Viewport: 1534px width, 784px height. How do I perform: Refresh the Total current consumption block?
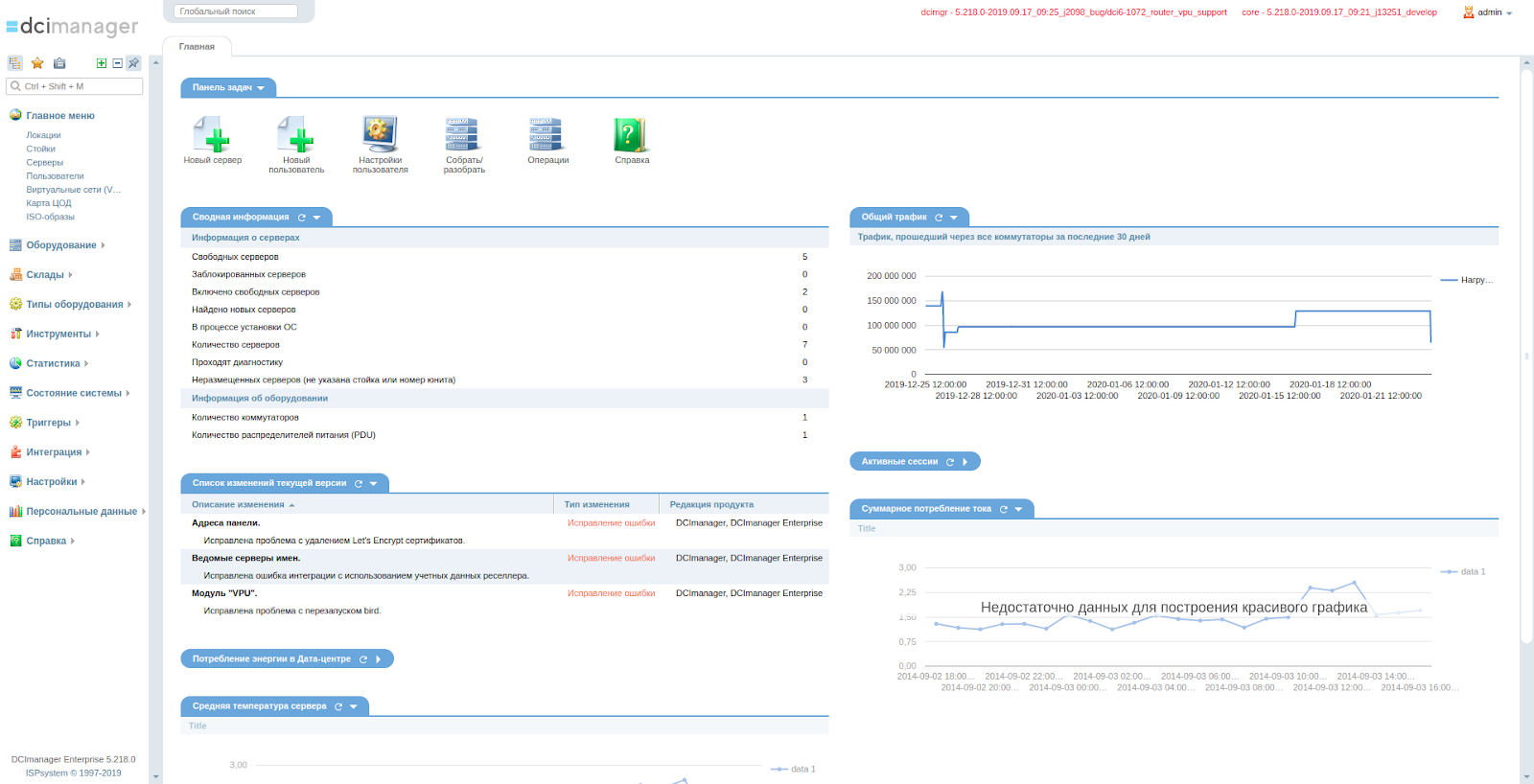tap(1004, 509)
